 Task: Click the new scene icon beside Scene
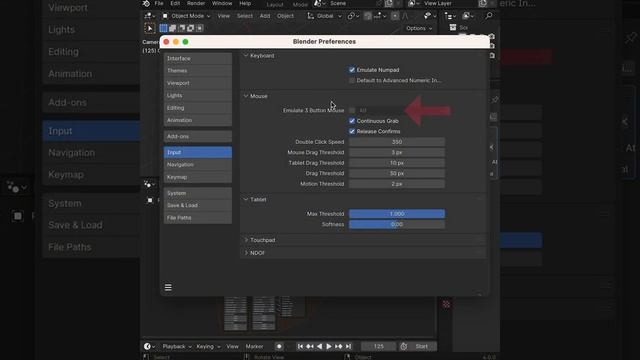[389, 4]
